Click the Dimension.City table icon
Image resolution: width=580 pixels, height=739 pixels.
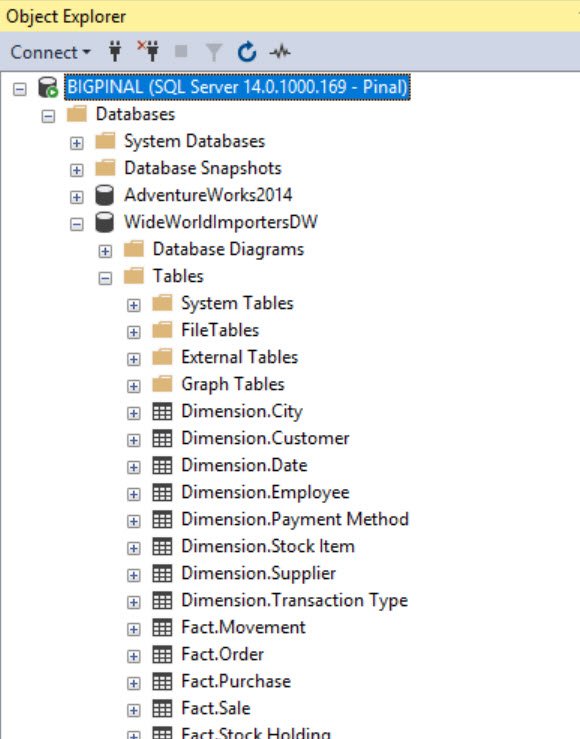tap(163, 411)
